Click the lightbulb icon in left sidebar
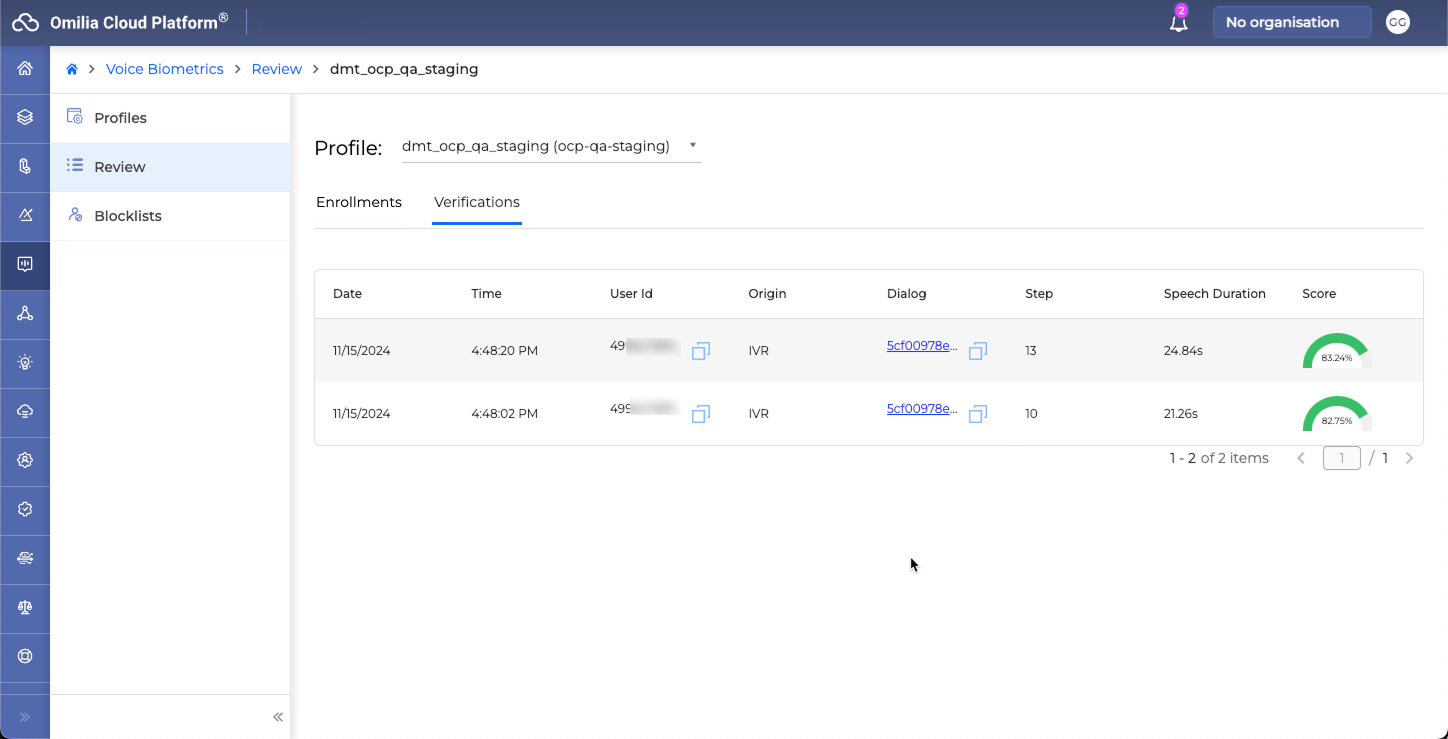The image size is (1448, 739). [x=25, y=363]
